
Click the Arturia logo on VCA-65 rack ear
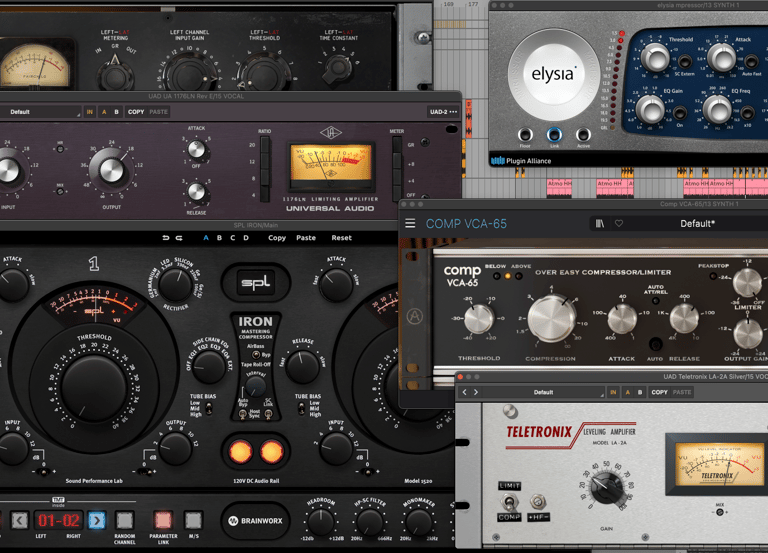tap(415, 317)
